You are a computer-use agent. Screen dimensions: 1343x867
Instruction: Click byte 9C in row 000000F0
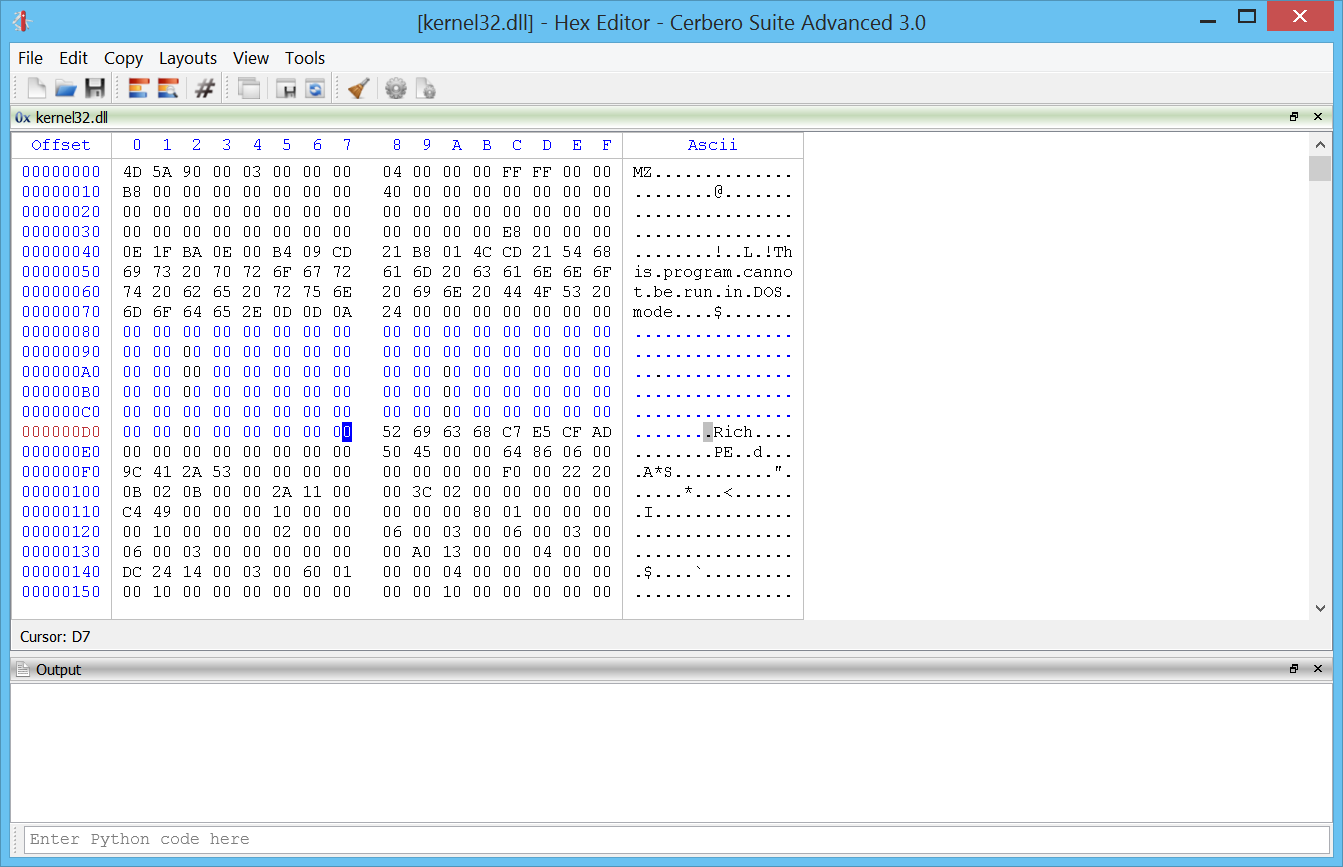click(132, 472)
